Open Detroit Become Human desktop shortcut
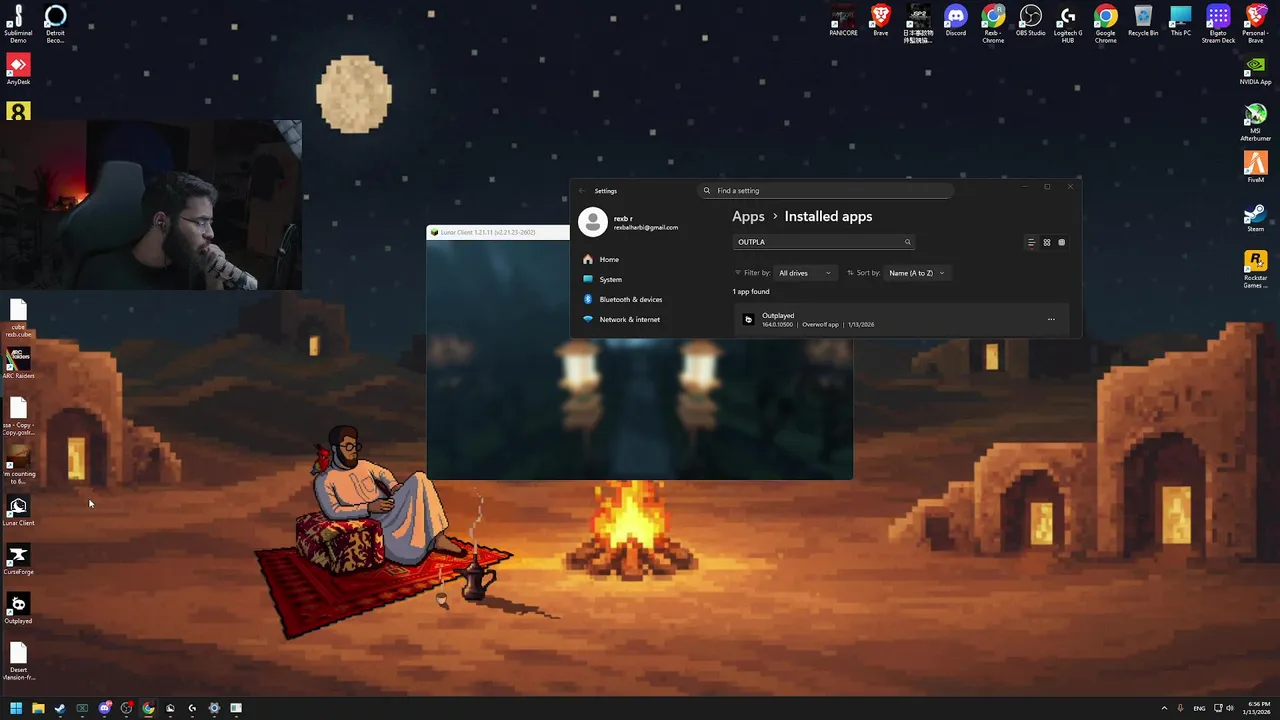The height and width of the screenshot is (720, 1280). 55,22
